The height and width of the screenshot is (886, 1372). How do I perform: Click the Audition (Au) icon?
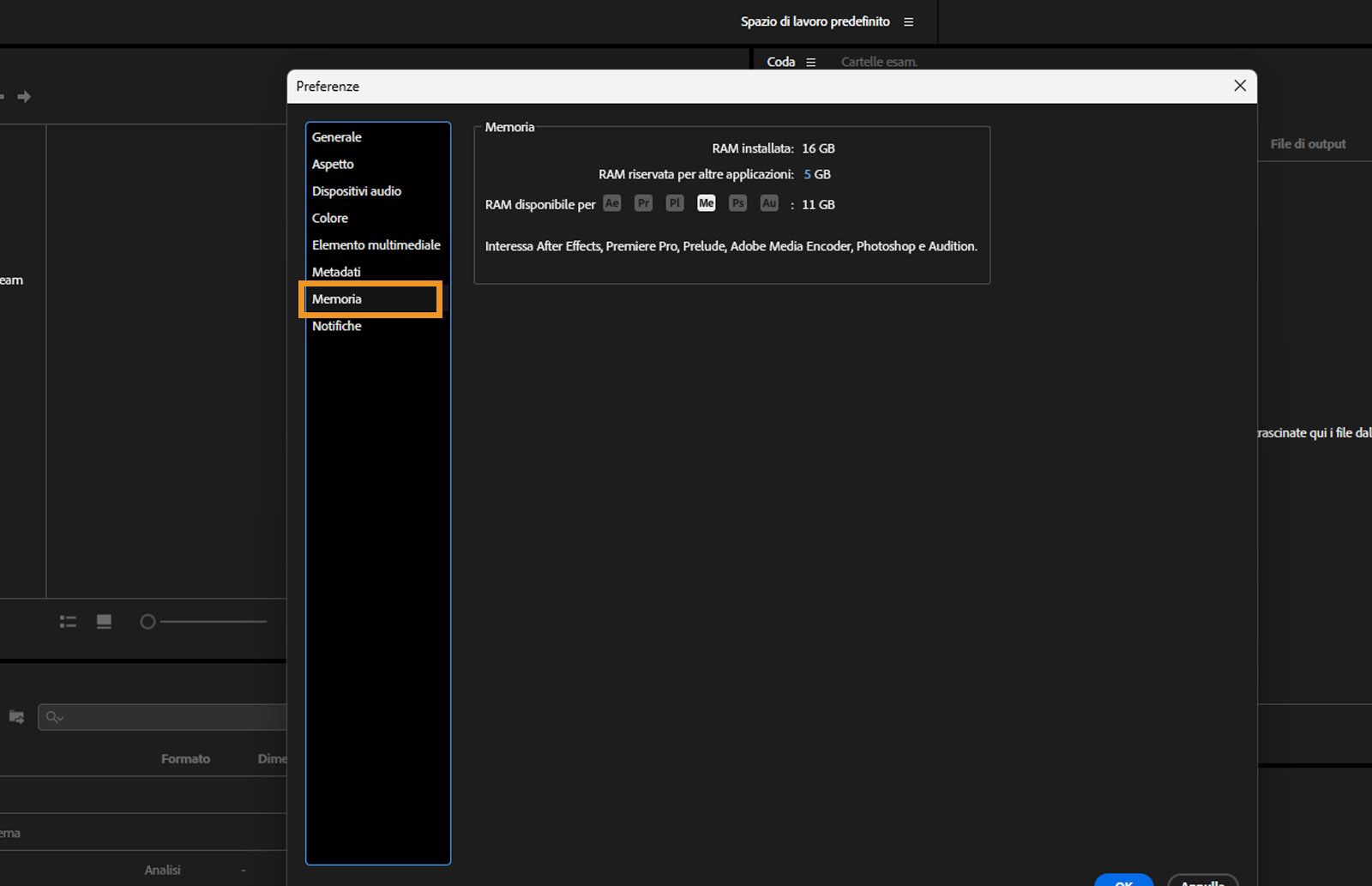click(769, 203)
